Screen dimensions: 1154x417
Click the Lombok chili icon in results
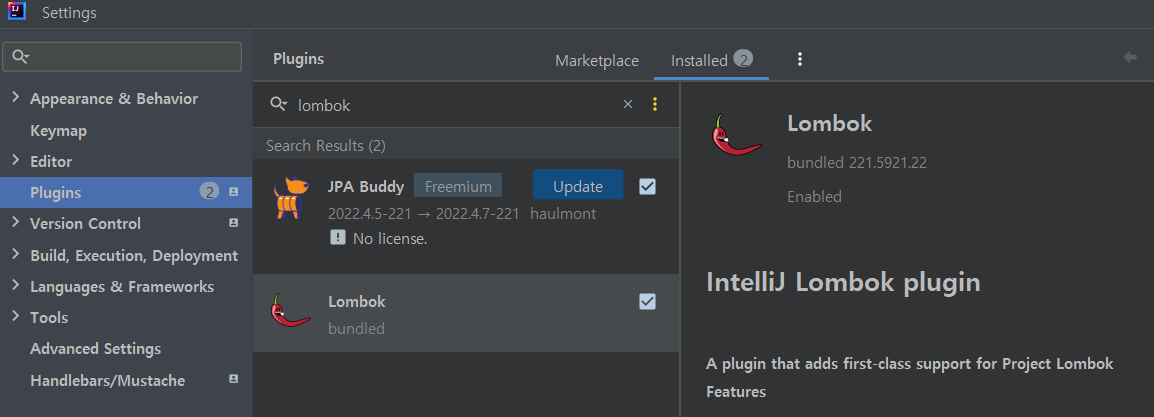289,311
